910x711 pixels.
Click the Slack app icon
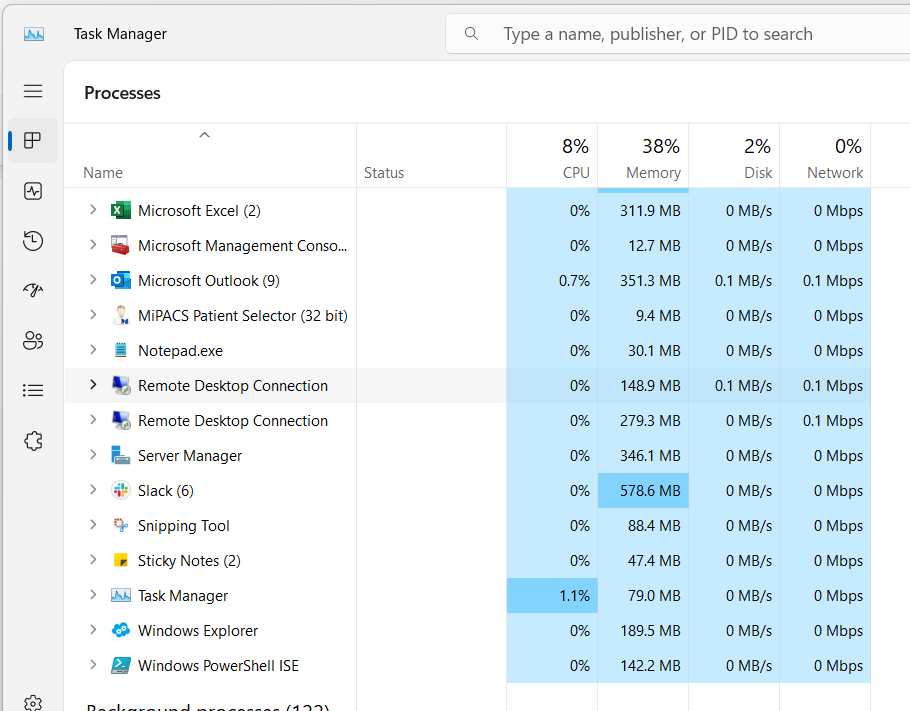coord(121,490)
